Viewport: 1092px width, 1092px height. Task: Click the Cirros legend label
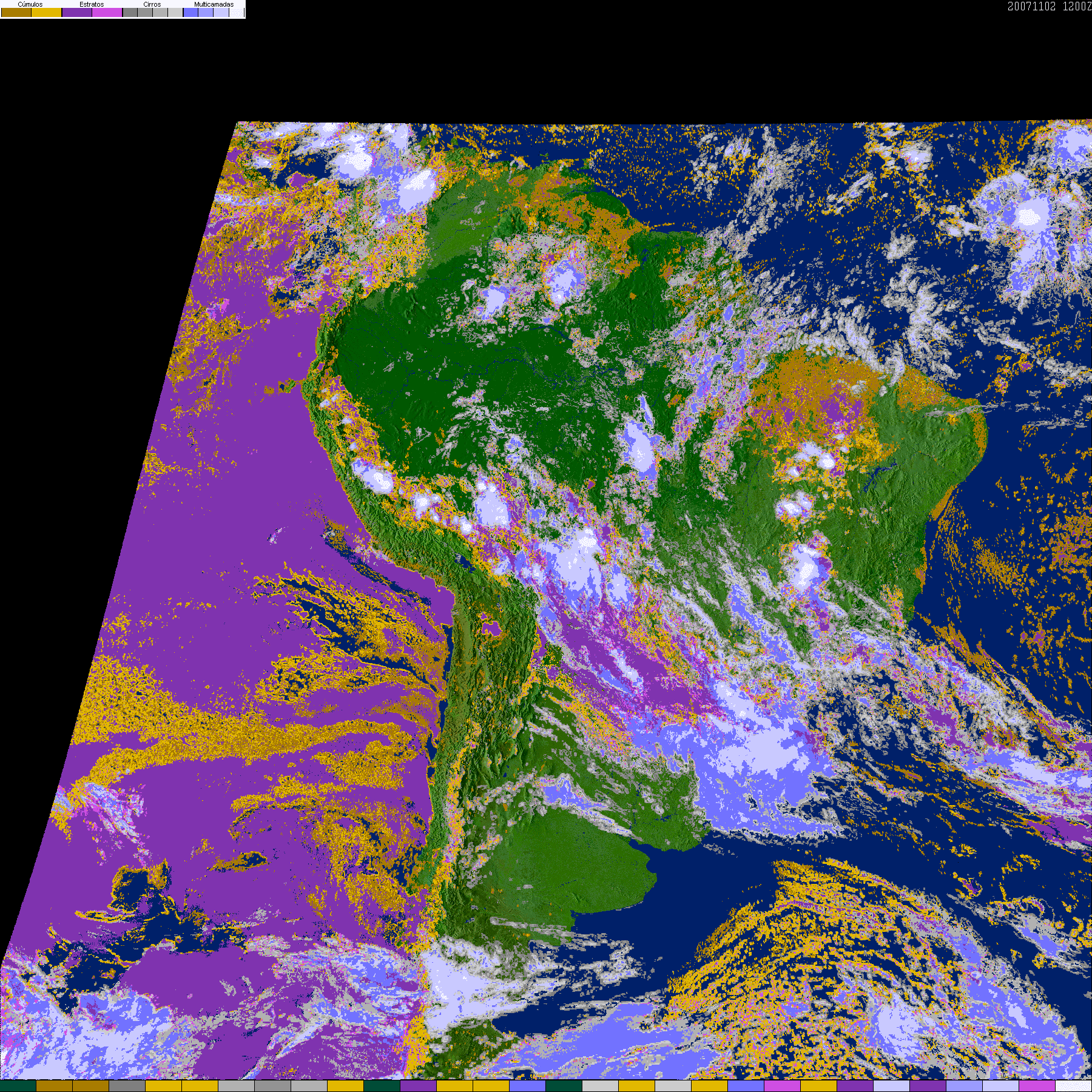click(x=152, y=4)
